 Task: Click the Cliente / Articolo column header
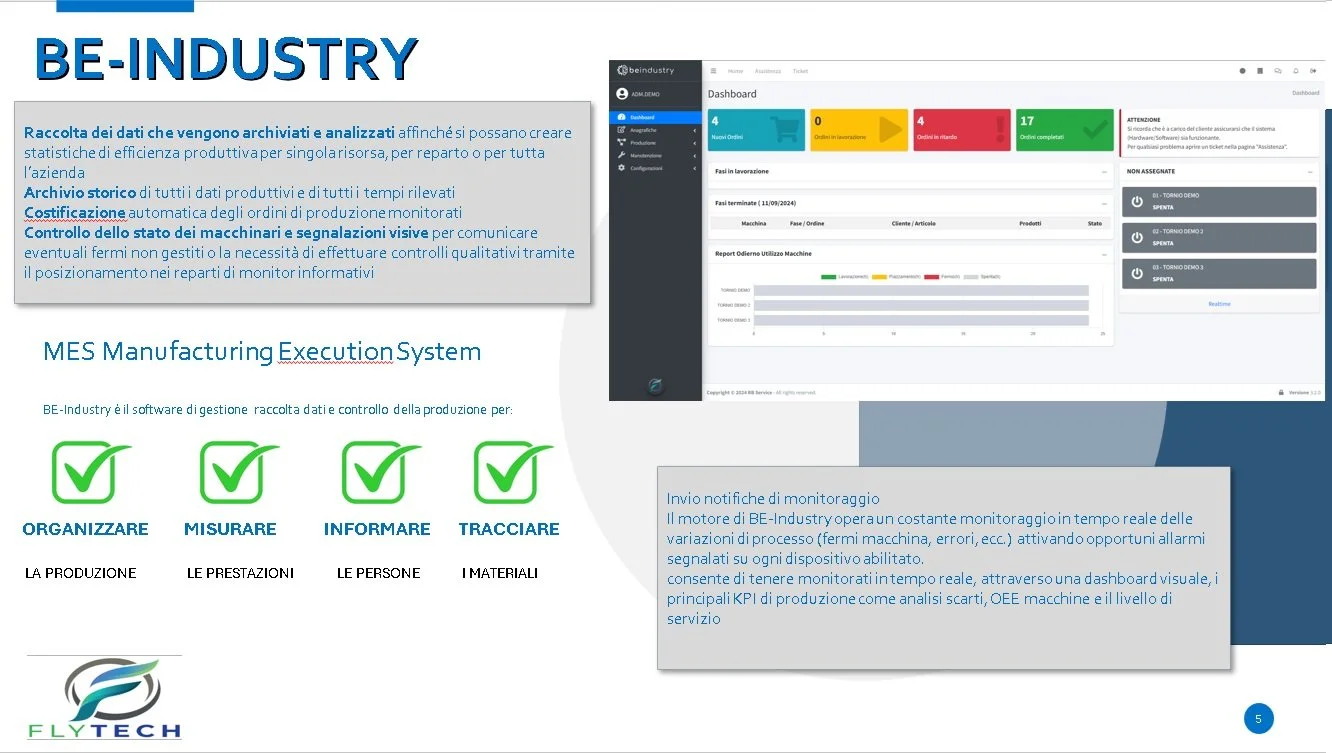click(914, 223)
